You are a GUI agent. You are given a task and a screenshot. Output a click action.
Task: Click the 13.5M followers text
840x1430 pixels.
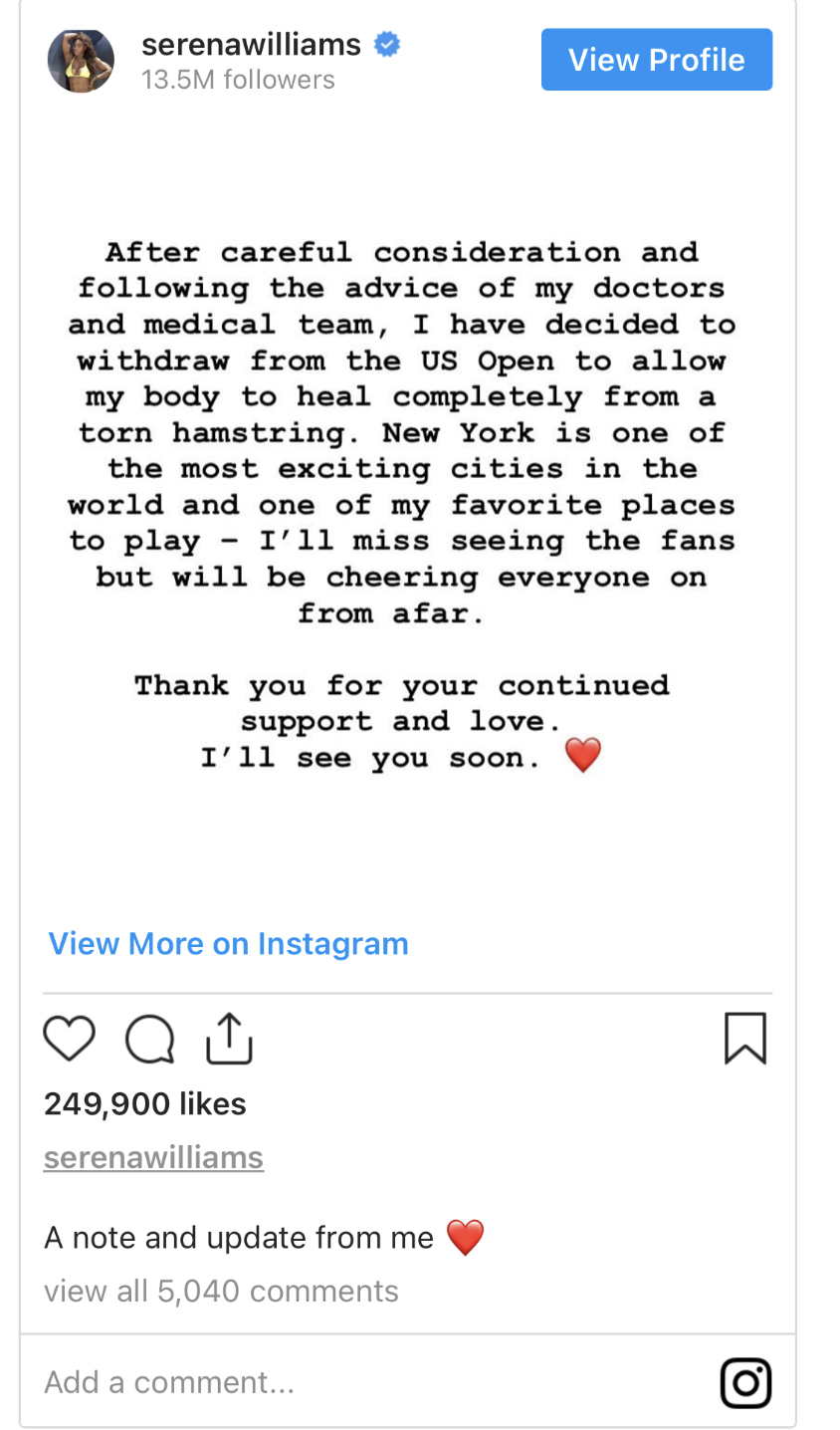click(238, 80)
